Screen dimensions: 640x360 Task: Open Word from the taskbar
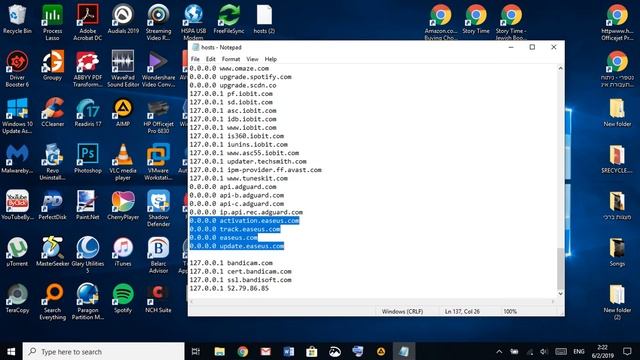pos(289,351)
